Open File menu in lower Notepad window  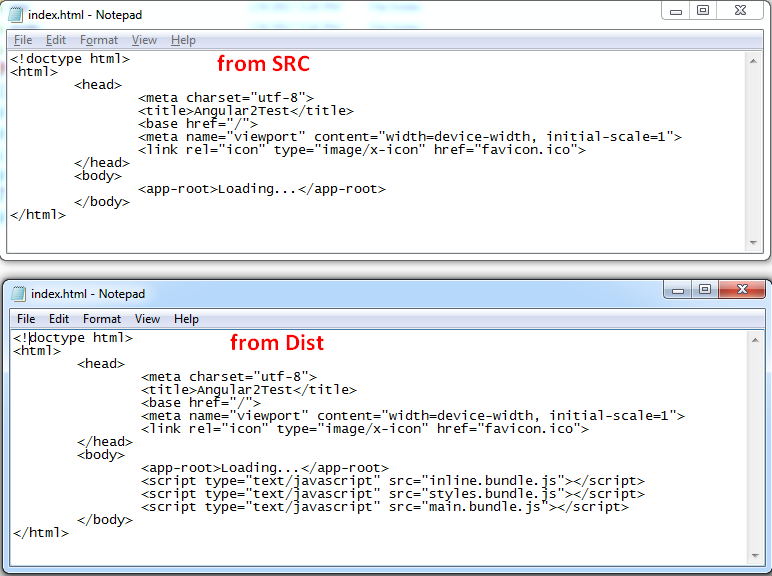(x=26, y=319)
